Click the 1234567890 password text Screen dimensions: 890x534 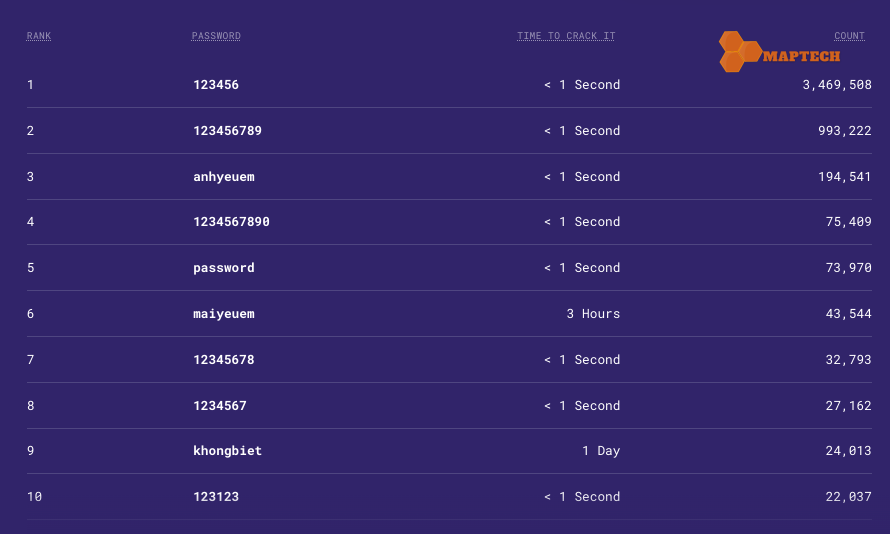231,222
